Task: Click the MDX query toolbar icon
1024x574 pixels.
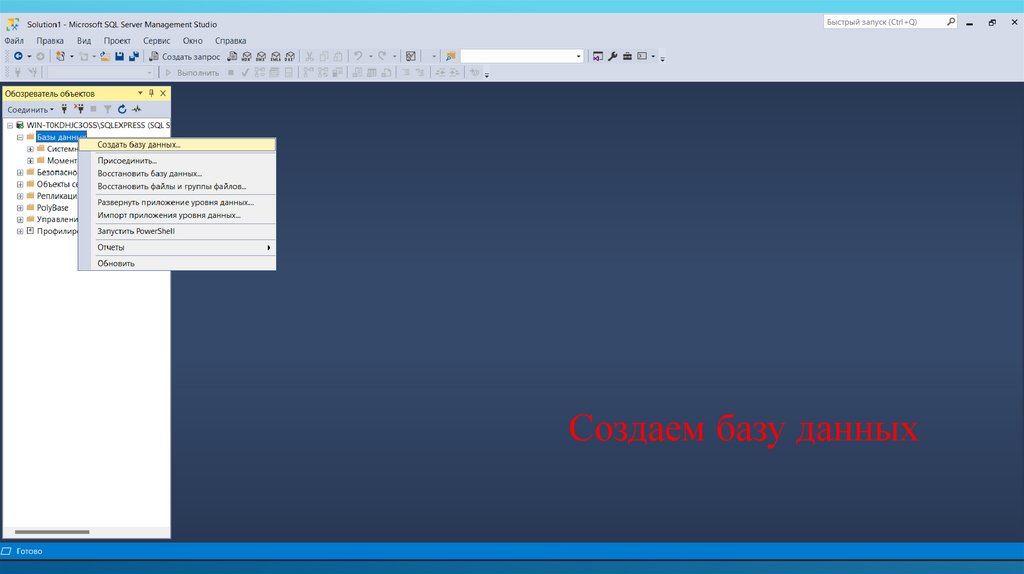Action: (x=247, y=56)
